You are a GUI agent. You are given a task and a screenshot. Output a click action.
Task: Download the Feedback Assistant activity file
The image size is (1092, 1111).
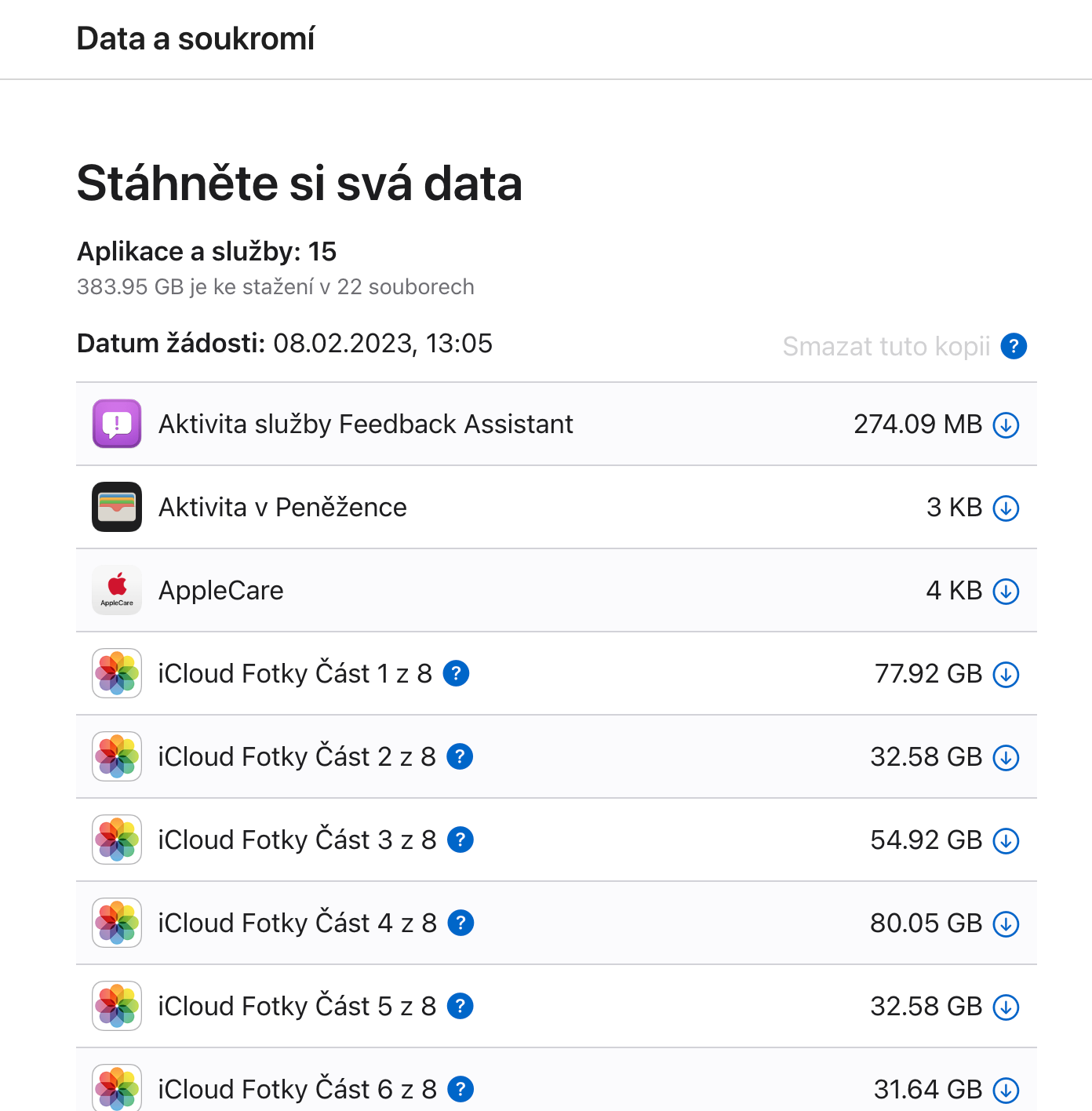(1006, 425)
